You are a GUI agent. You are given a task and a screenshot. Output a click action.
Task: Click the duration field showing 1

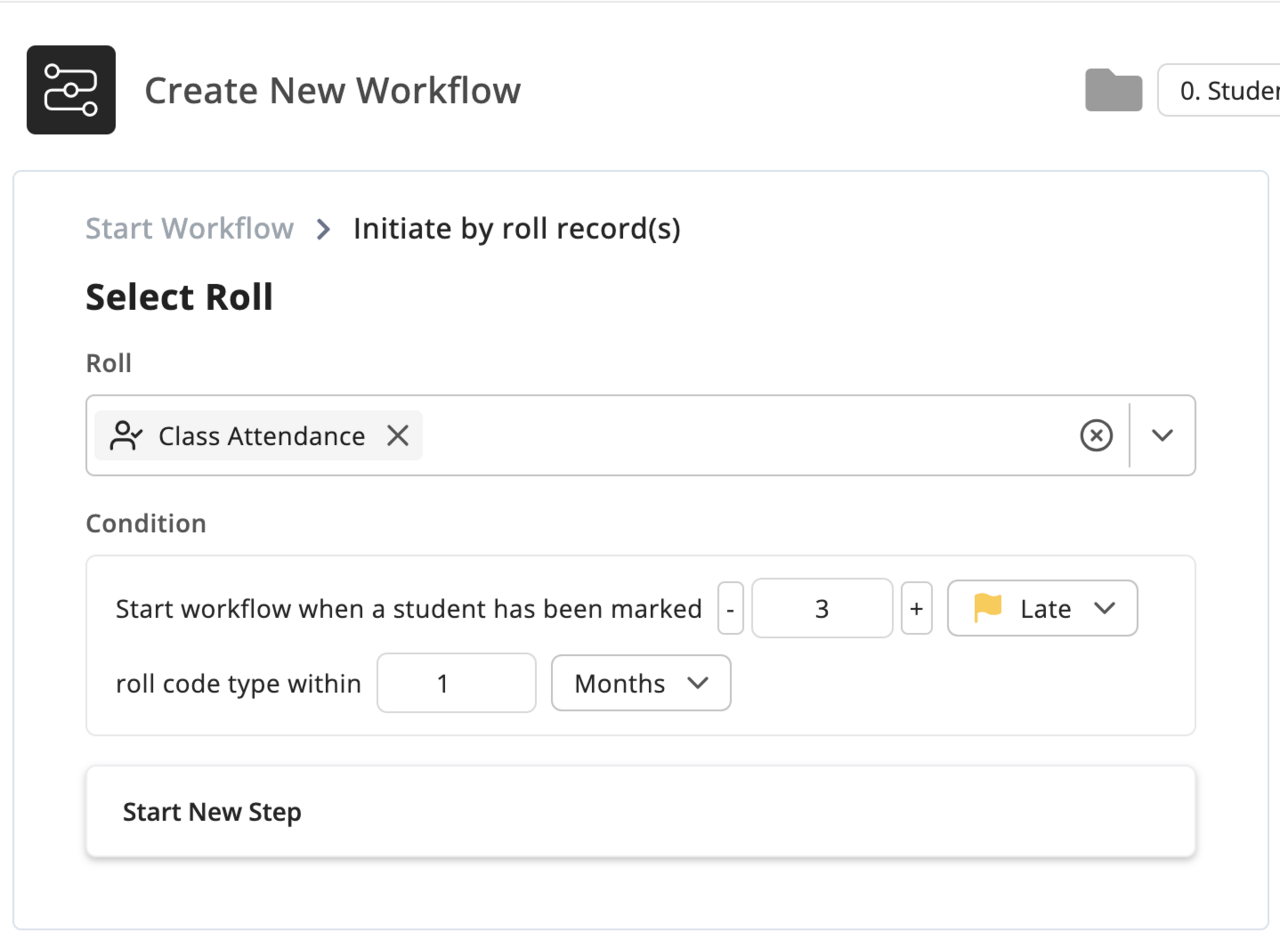(x=456, y=683)
